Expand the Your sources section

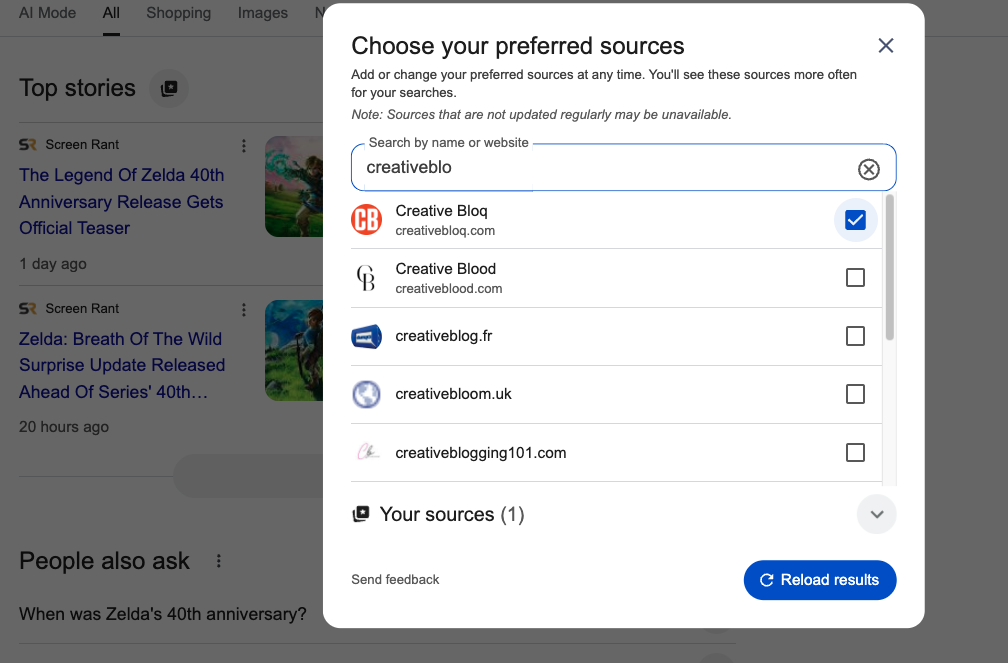[x=876, y=513]
